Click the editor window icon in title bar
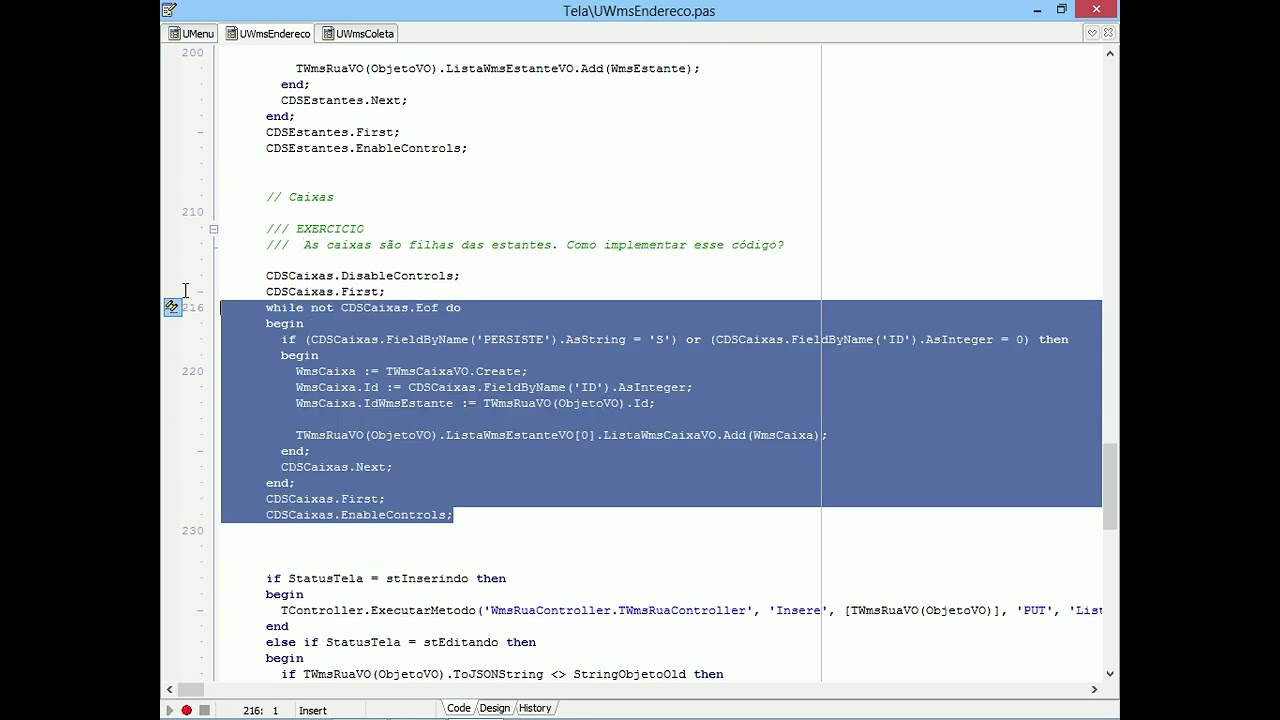 point(170,10)
